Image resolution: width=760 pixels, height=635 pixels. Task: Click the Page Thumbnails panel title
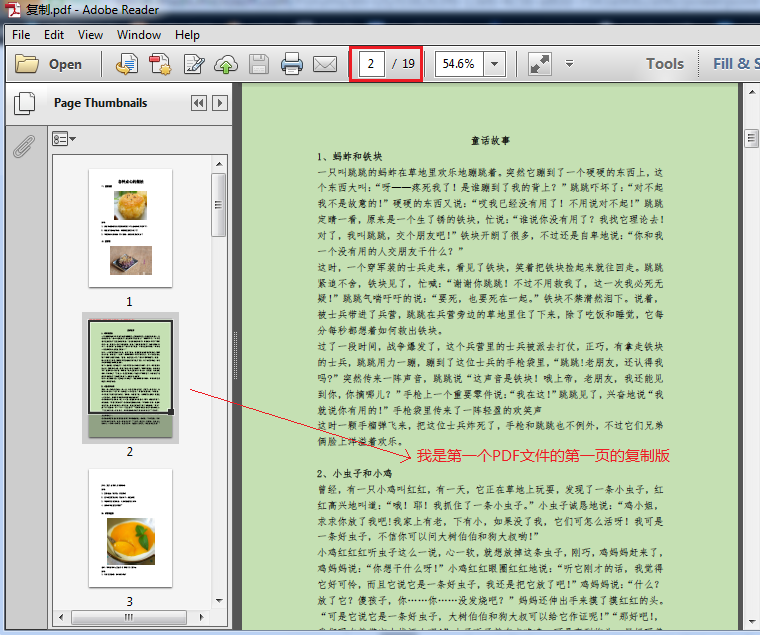100,103
